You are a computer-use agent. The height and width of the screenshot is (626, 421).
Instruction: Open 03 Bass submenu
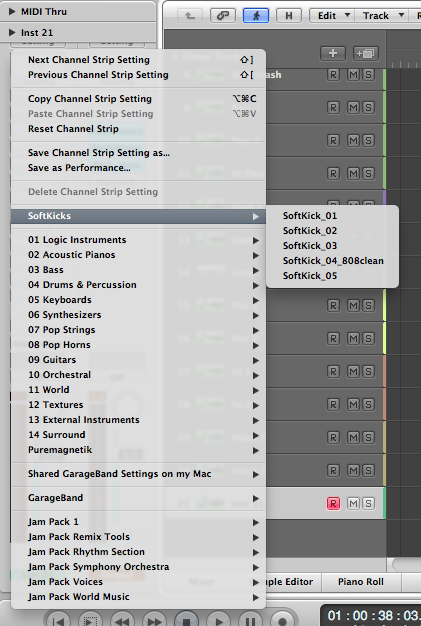click(138, 270)
